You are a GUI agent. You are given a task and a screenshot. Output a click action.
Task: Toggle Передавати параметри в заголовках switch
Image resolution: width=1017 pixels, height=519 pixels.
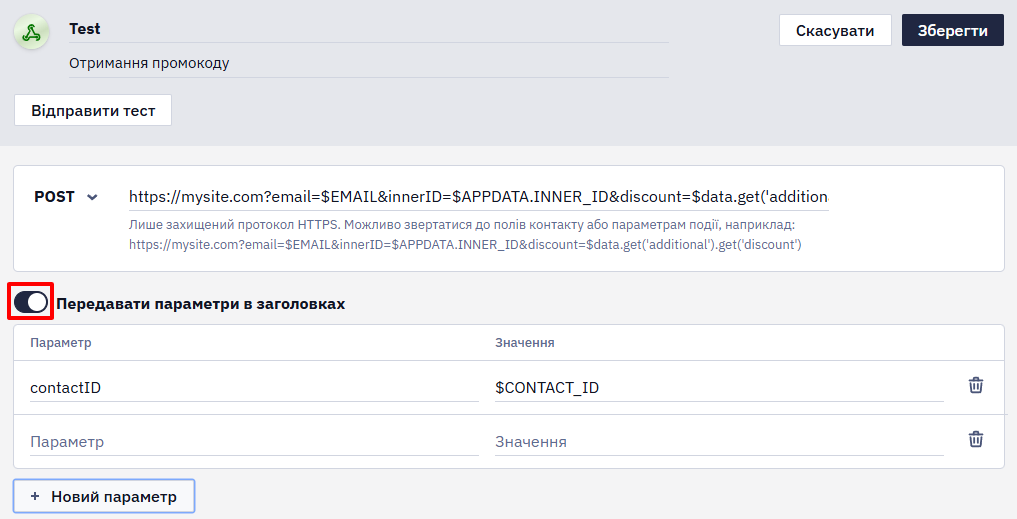(30, 302)
